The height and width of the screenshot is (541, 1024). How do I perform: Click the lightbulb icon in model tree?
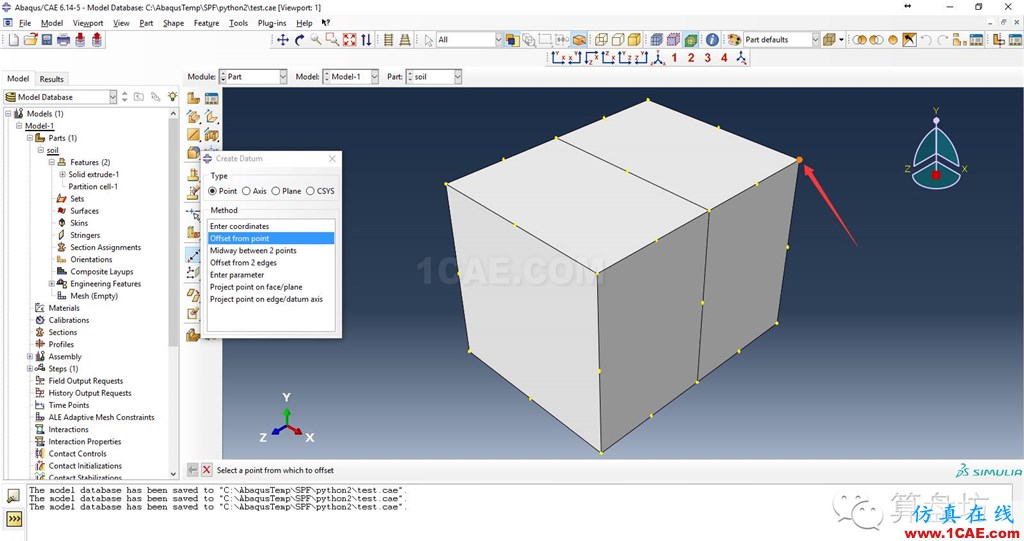click(x=172, y=97)
